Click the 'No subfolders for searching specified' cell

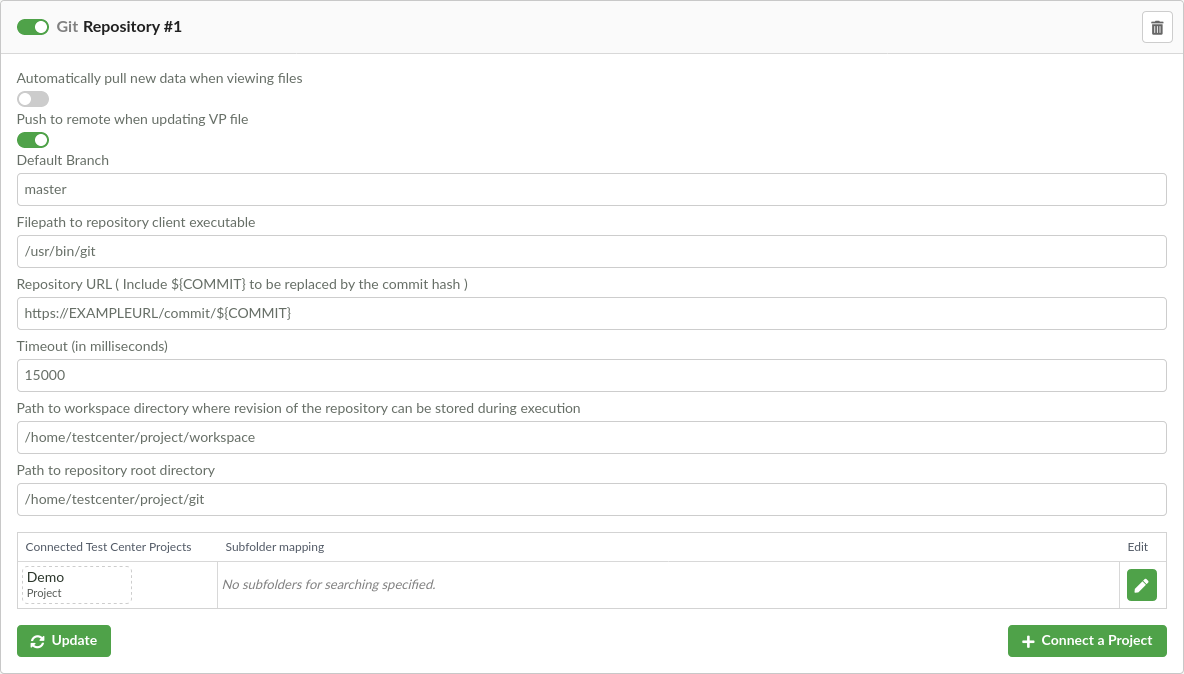329,585
